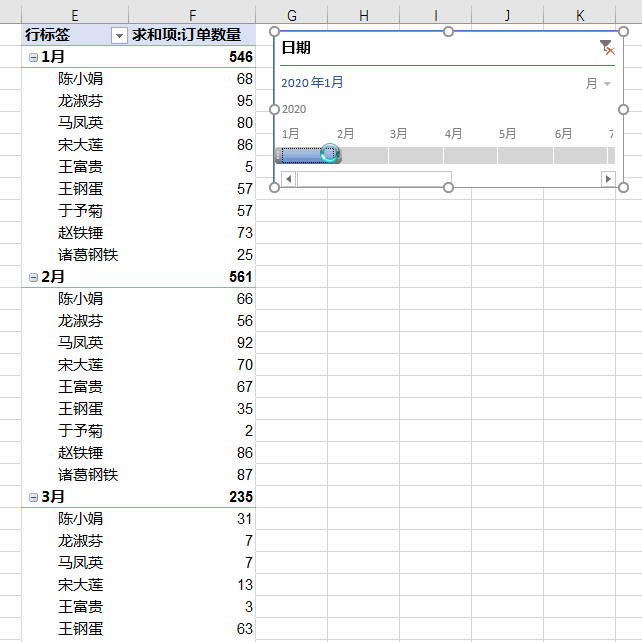
Task: Select the 4月 segment on timeline
Action: [x=470, y=155]
